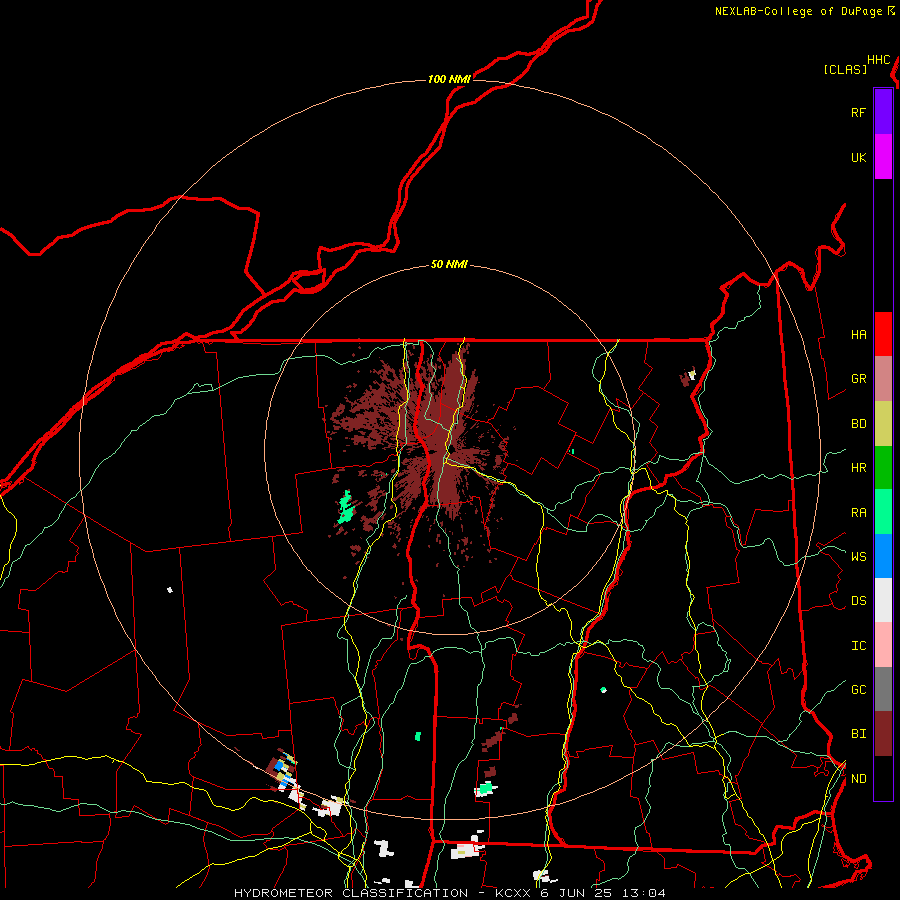
Task: Click the GC legend label
Action: click(858, 689)
